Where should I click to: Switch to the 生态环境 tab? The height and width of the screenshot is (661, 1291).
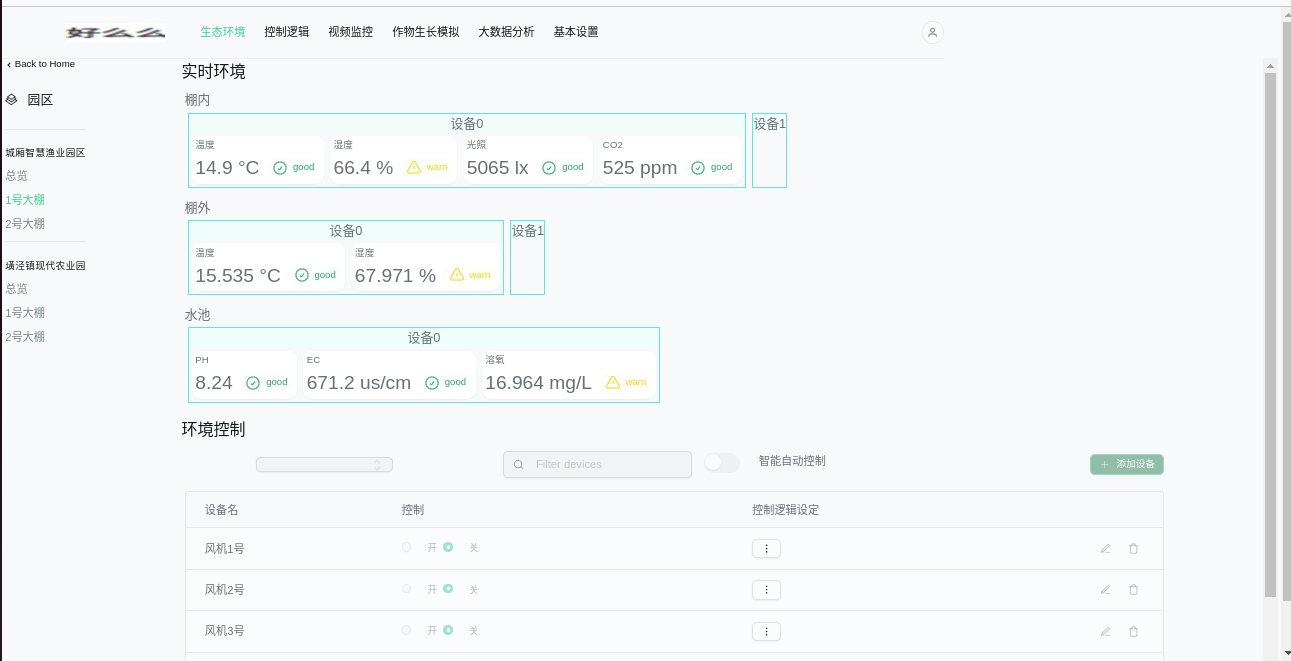(x=222, y=32)
